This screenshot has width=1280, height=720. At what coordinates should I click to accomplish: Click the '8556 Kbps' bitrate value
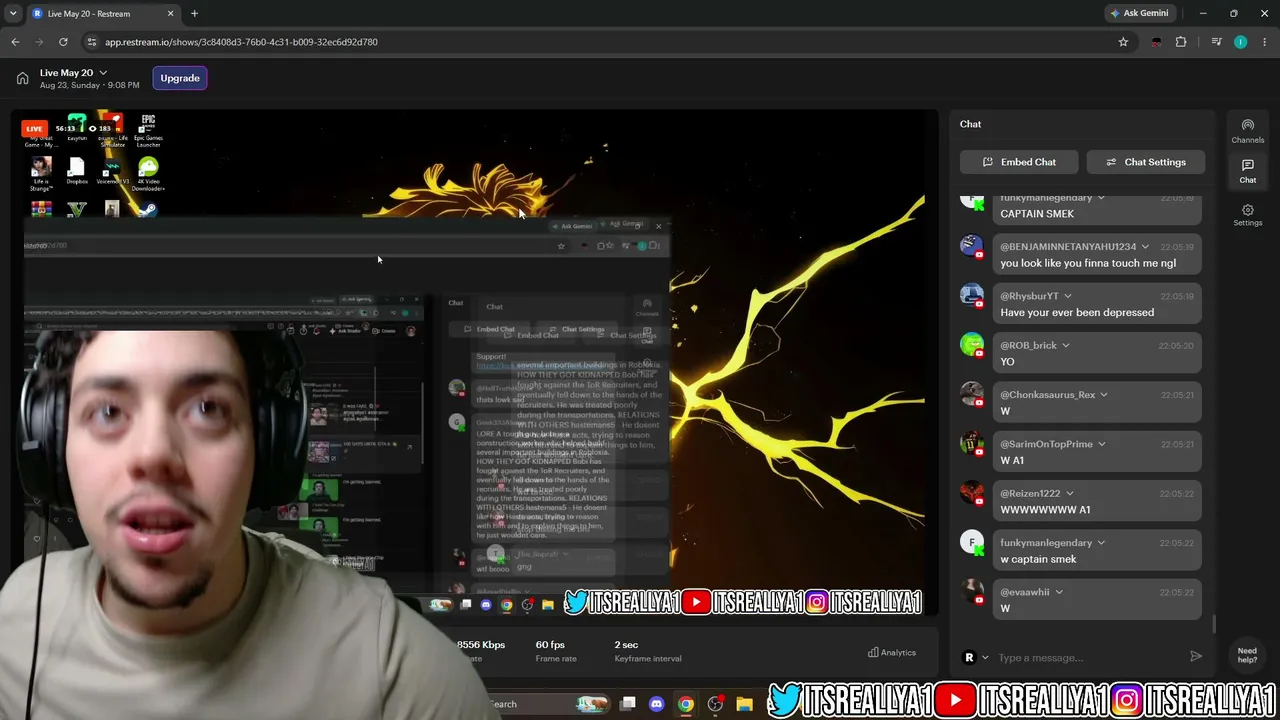click(481, 645)
